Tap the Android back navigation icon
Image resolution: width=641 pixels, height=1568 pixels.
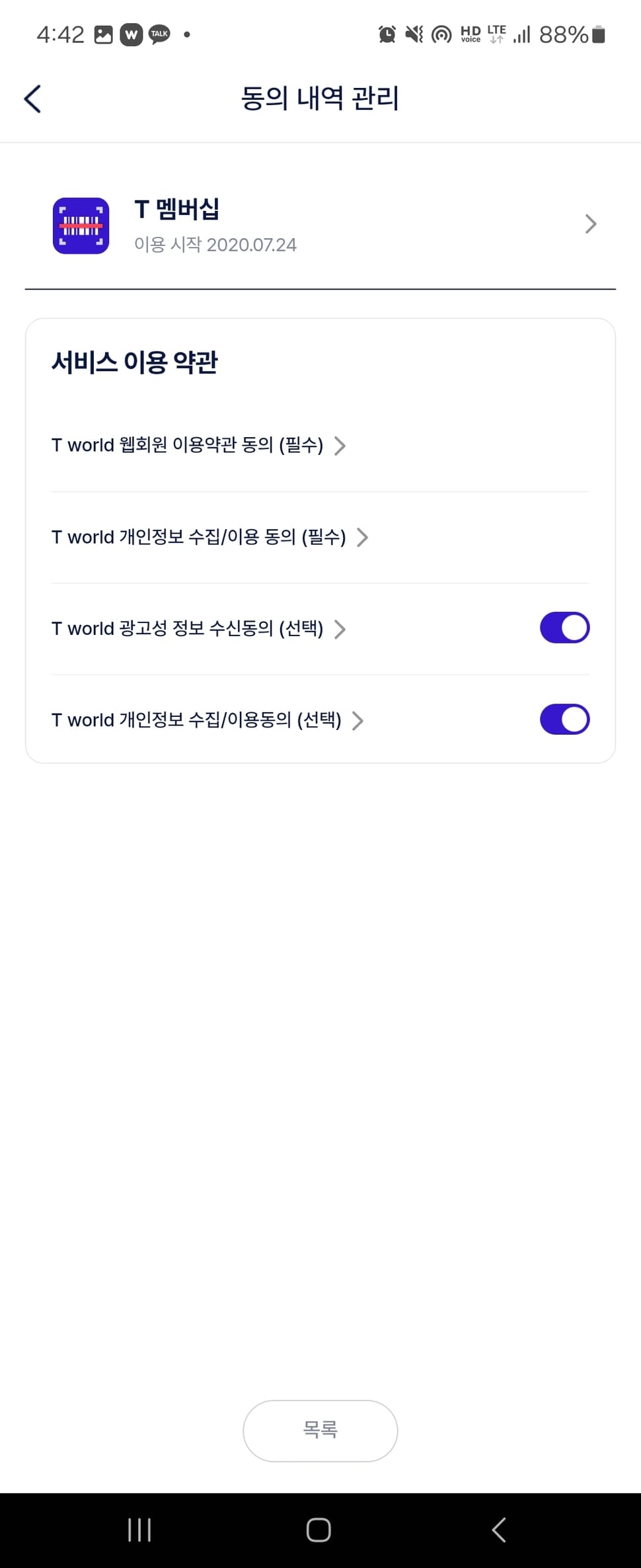499,1530
